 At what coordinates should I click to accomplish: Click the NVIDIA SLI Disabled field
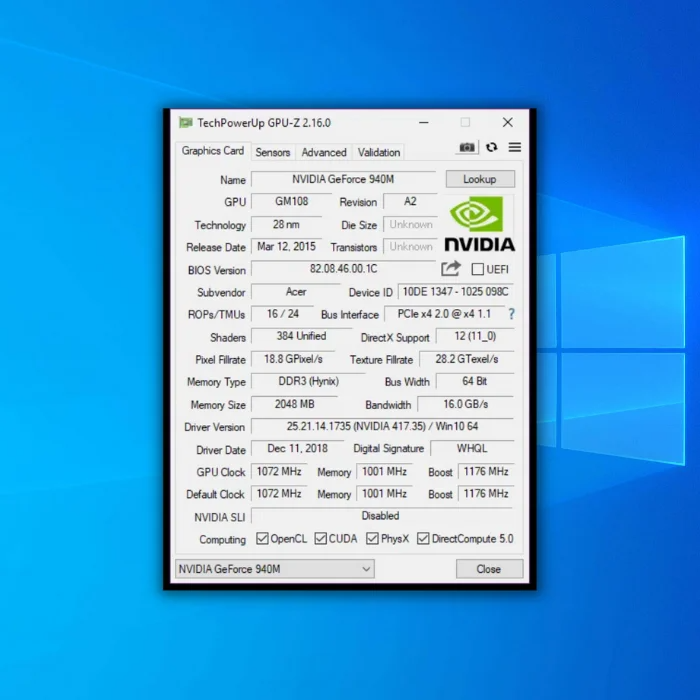(383, 516)
